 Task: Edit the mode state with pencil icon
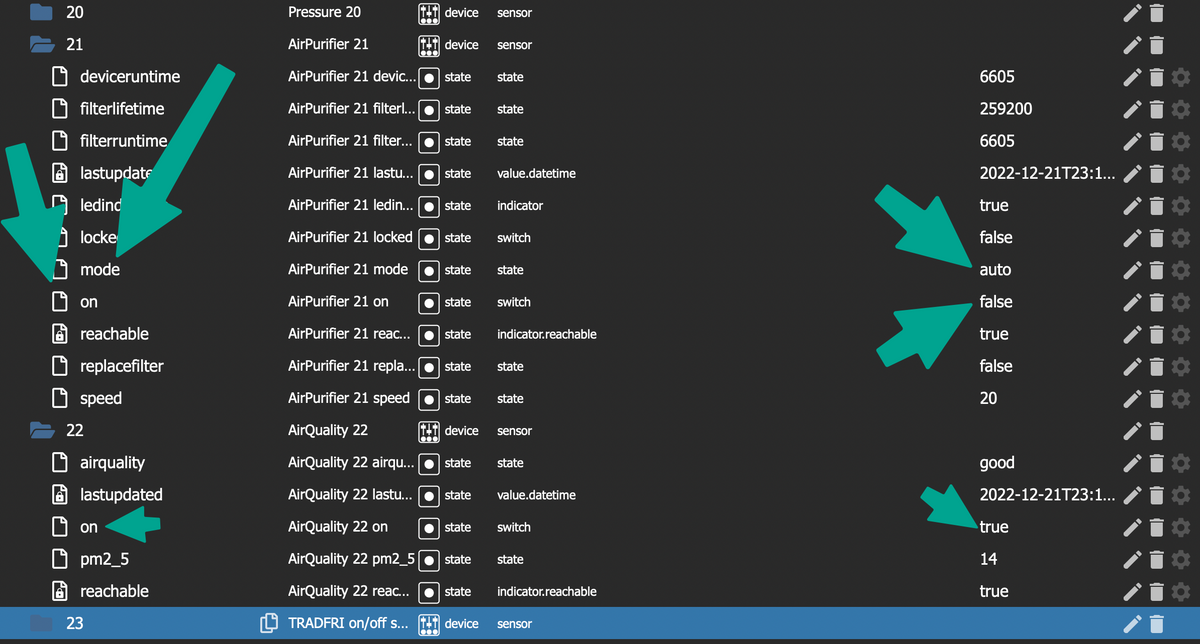point(1132,270)
